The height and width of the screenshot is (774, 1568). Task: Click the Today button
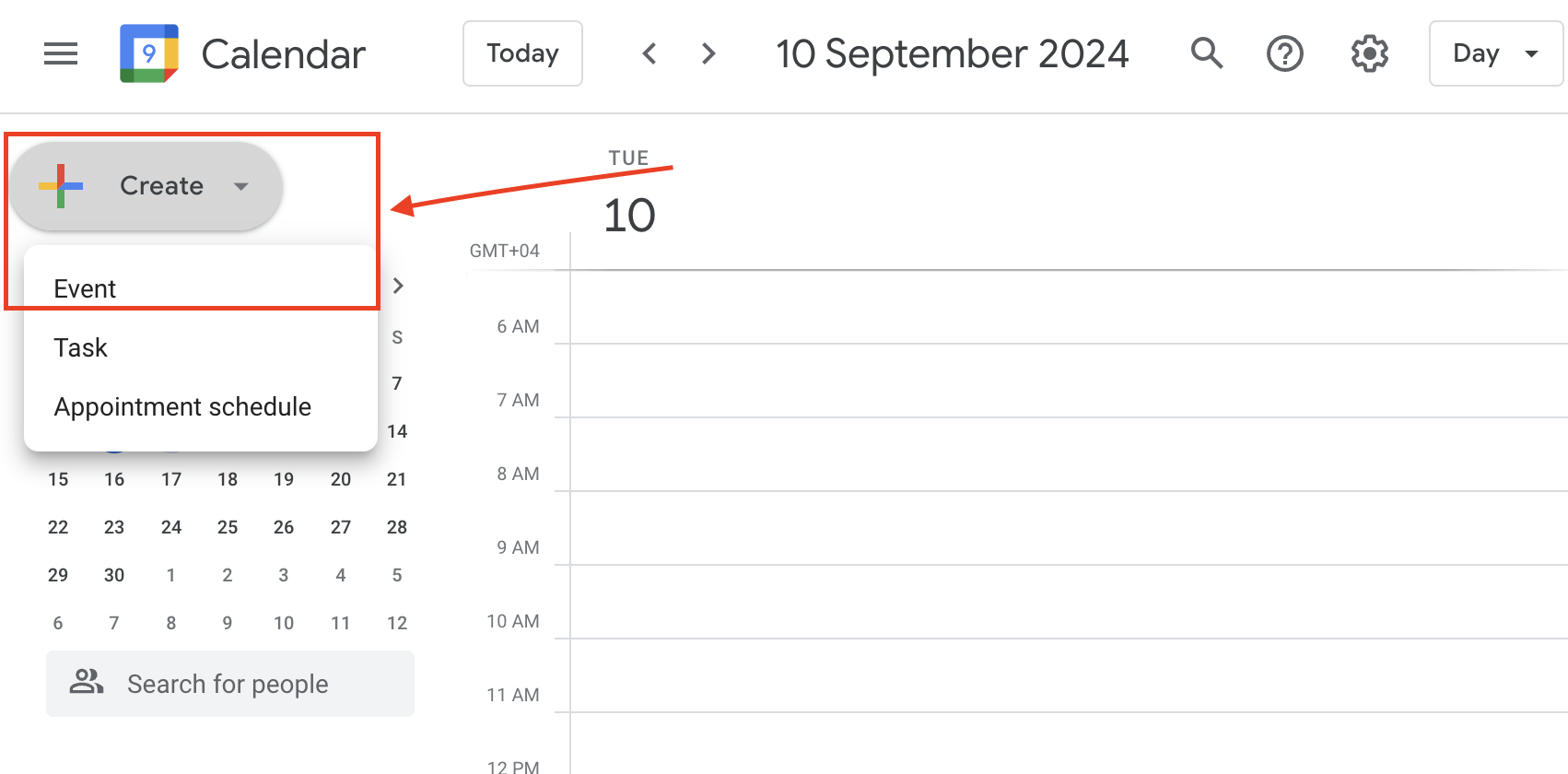pos(522,53)
